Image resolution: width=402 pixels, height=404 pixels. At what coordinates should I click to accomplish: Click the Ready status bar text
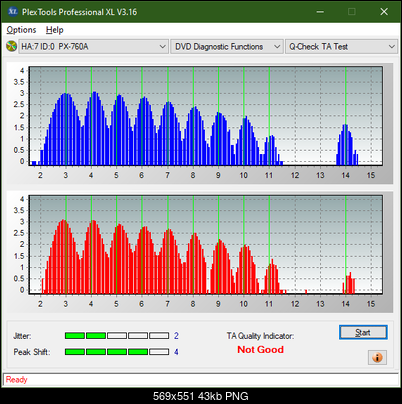[16, 379]
